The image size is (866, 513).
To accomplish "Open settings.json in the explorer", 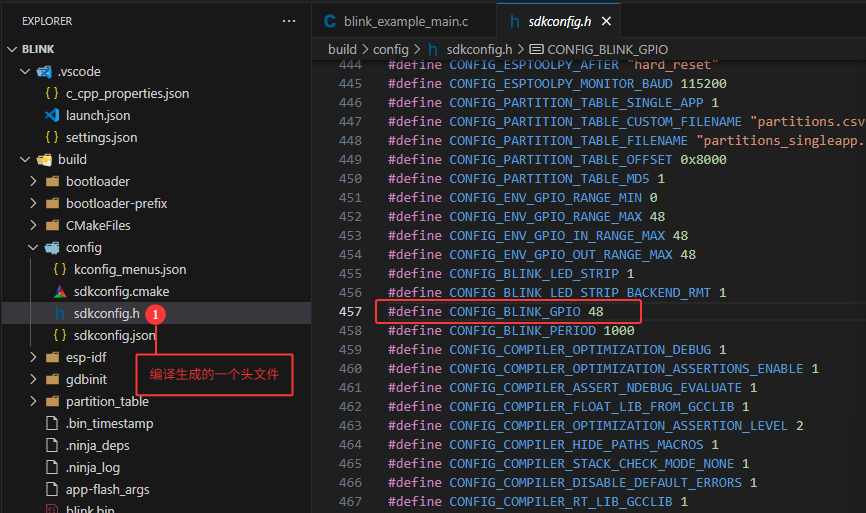I will coord(102,138).
